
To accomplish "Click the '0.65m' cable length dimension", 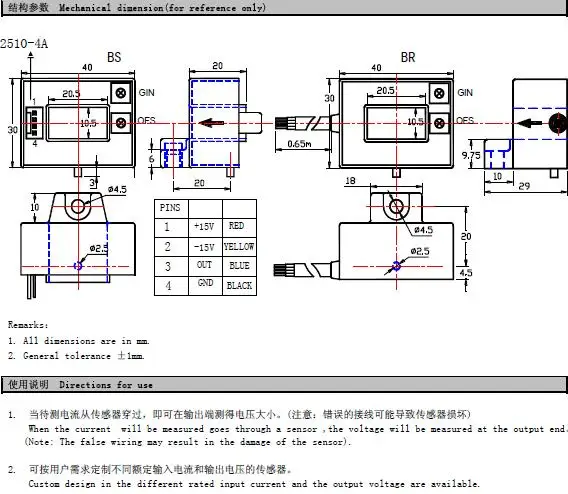I will click(x=299, y=144).
